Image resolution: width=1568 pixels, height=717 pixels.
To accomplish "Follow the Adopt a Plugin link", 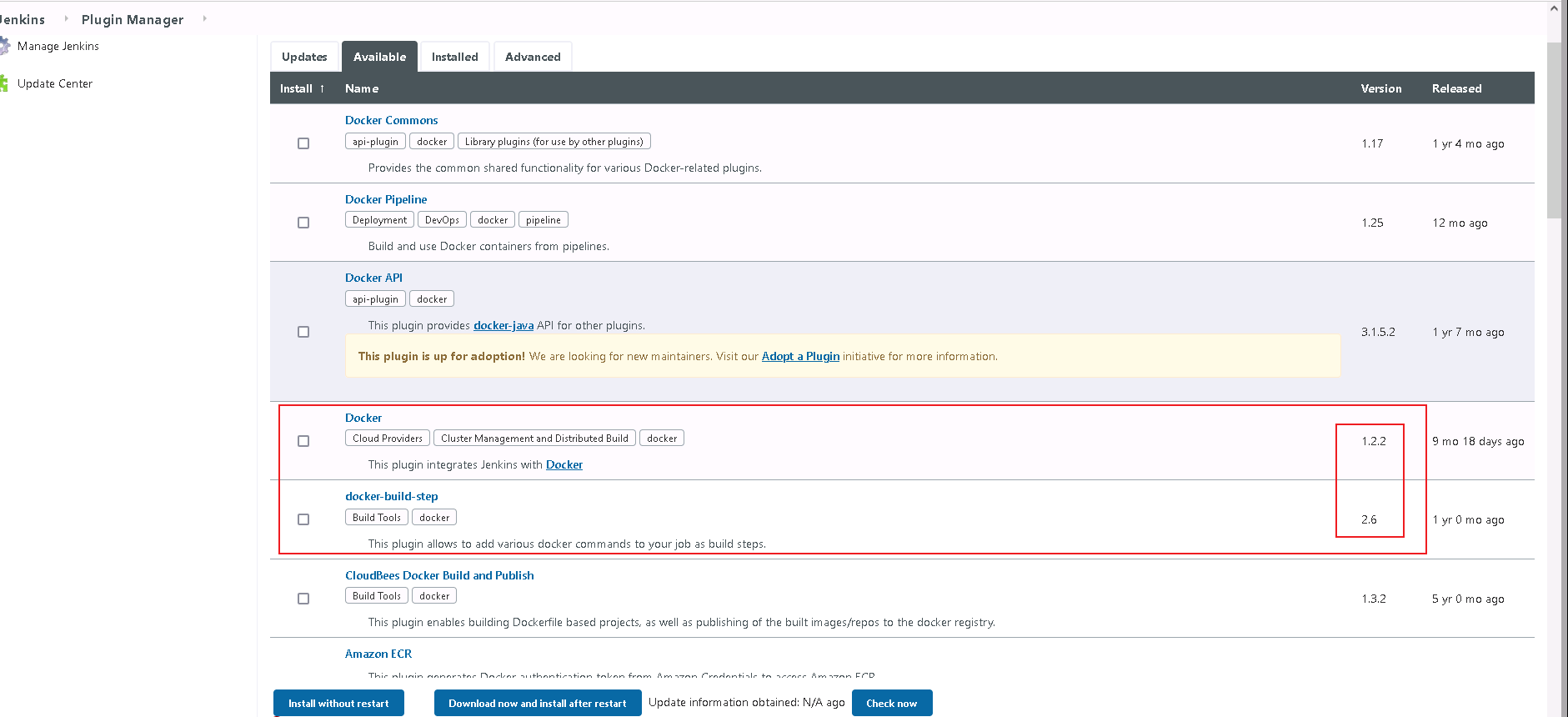I will point(800,356).
